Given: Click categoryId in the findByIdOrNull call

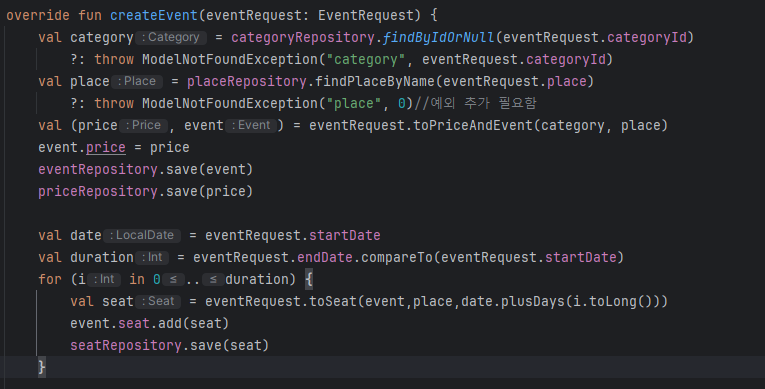Looking at the screenshot, I should point(646,38).
